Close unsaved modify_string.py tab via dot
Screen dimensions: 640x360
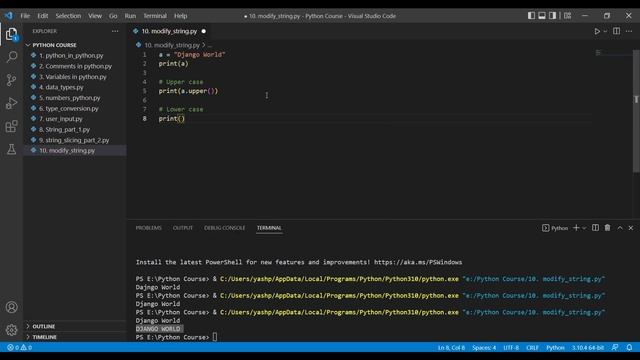tap(203, 31)
